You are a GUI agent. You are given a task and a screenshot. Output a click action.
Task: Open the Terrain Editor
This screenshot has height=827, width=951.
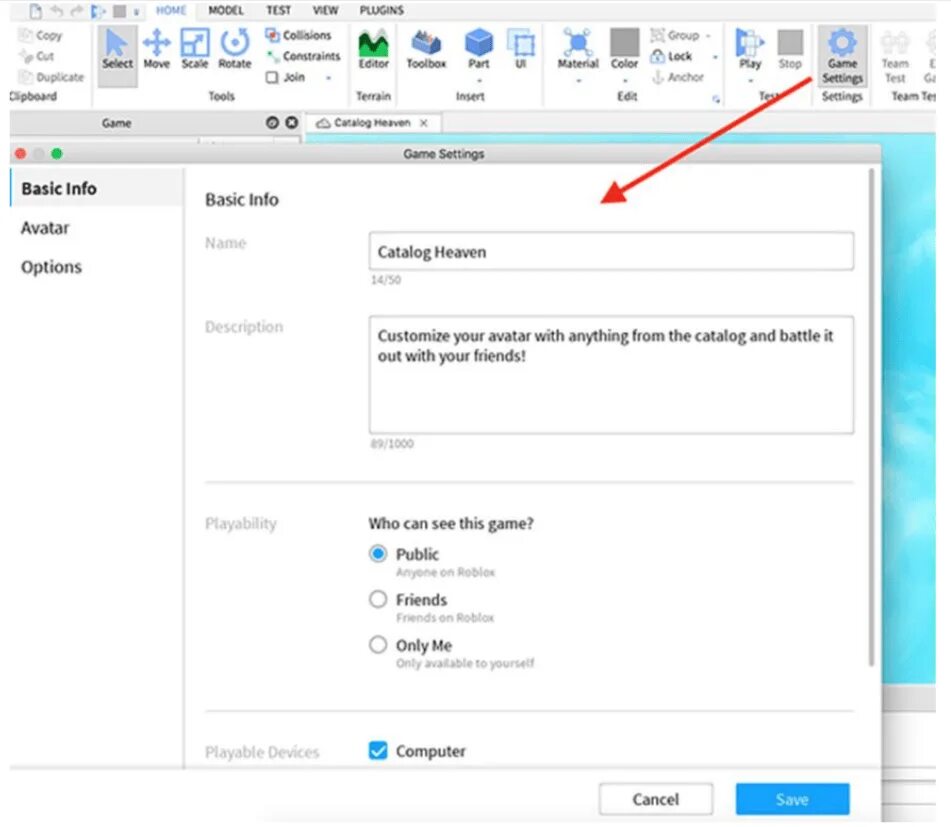point(373,49)
